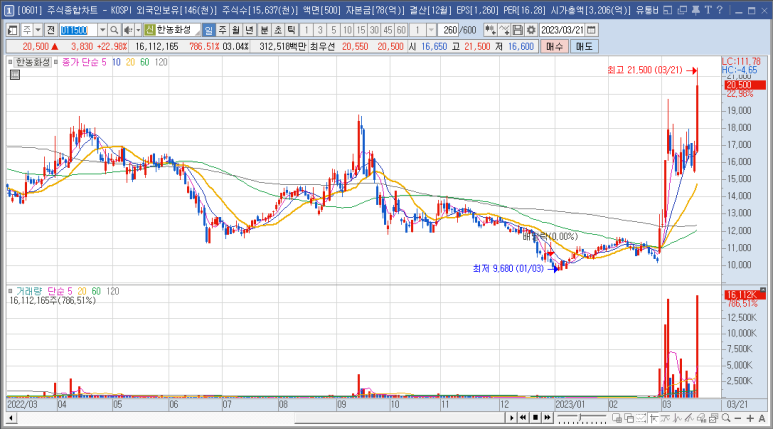Open stock search with the magnifier icon
Viewport: 773px width, 429px height.
click(114, 30)
